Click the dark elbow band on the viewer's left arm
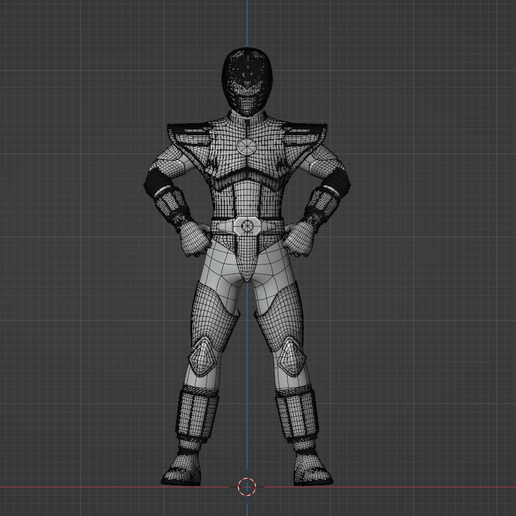 pos(159,182)
